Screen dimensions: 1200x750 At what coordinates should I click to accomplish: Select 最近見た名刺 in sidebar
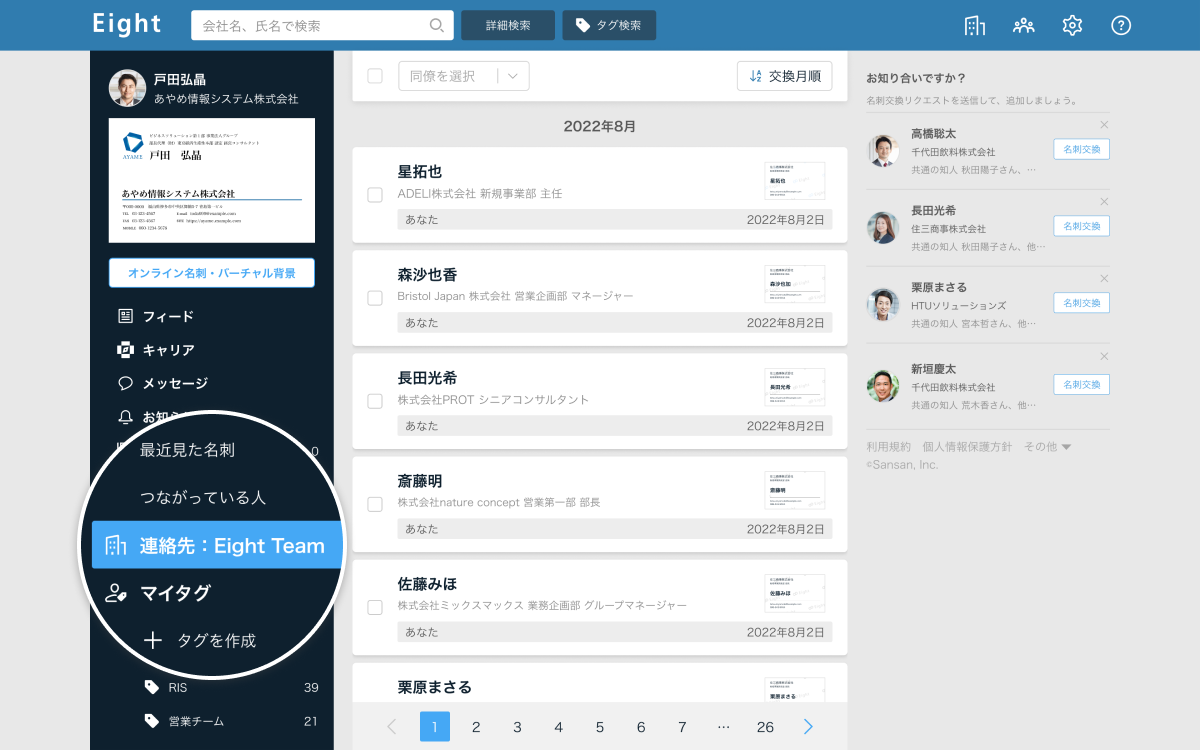point(187,450)
